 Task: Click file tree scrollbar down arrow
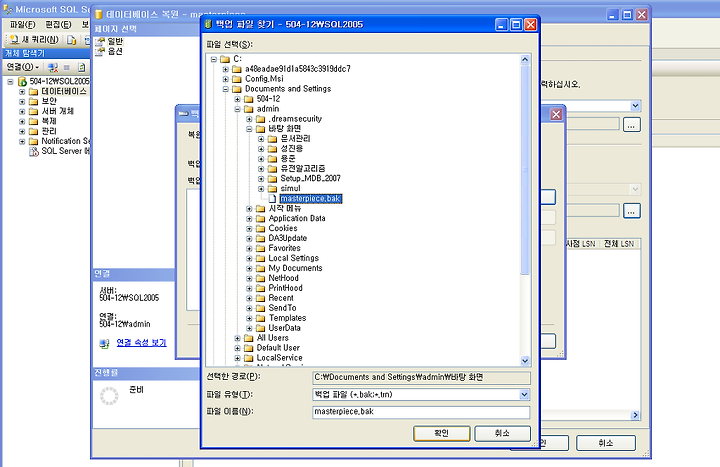(525, 361)
